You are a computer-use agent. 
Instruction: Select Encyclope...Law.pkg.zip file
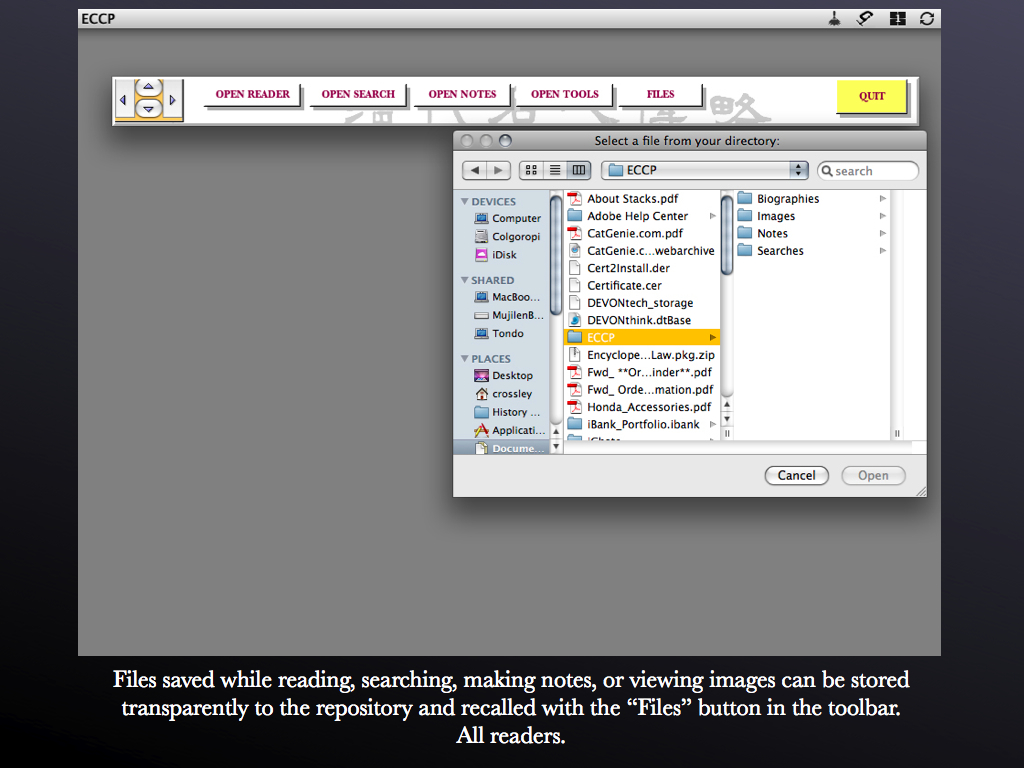643,355
